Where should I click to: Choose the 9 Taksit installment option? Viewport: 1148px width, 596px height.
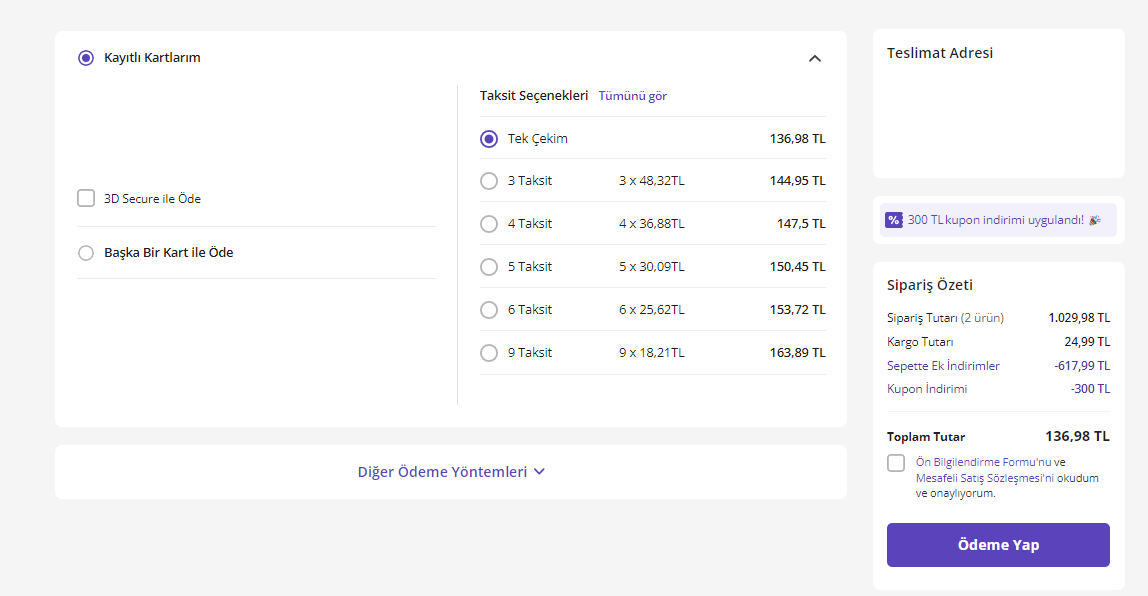click(489, 353)
